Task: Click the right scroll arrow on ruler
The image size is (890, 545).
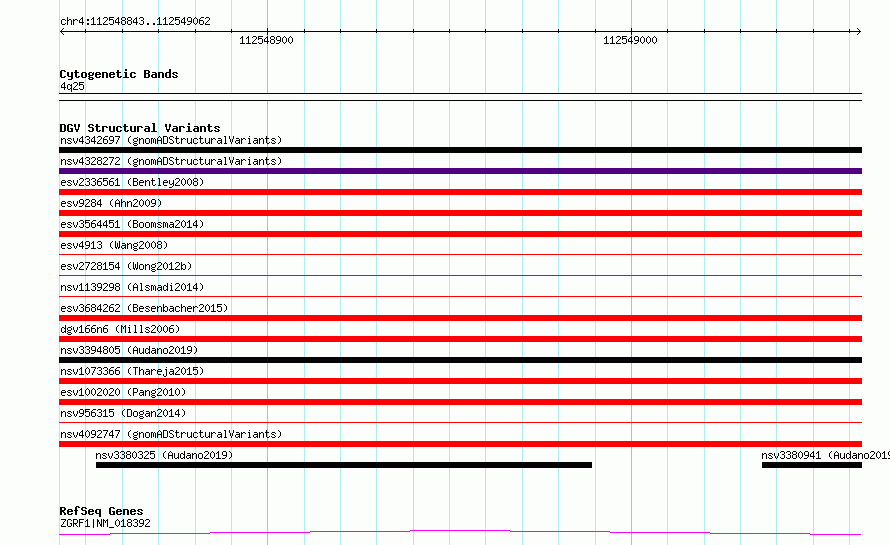Action: click(858, 32)
